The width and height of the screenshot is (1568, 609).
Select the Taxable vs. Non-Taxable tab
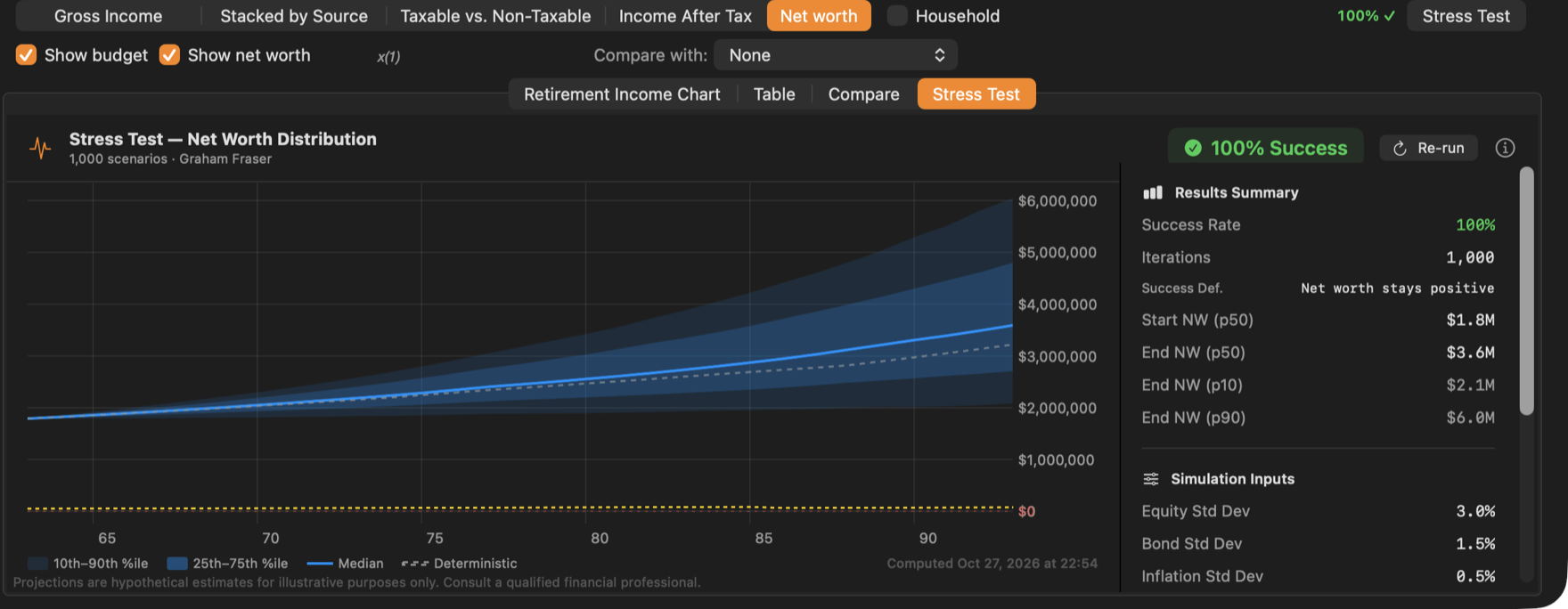tap(495, 16)
